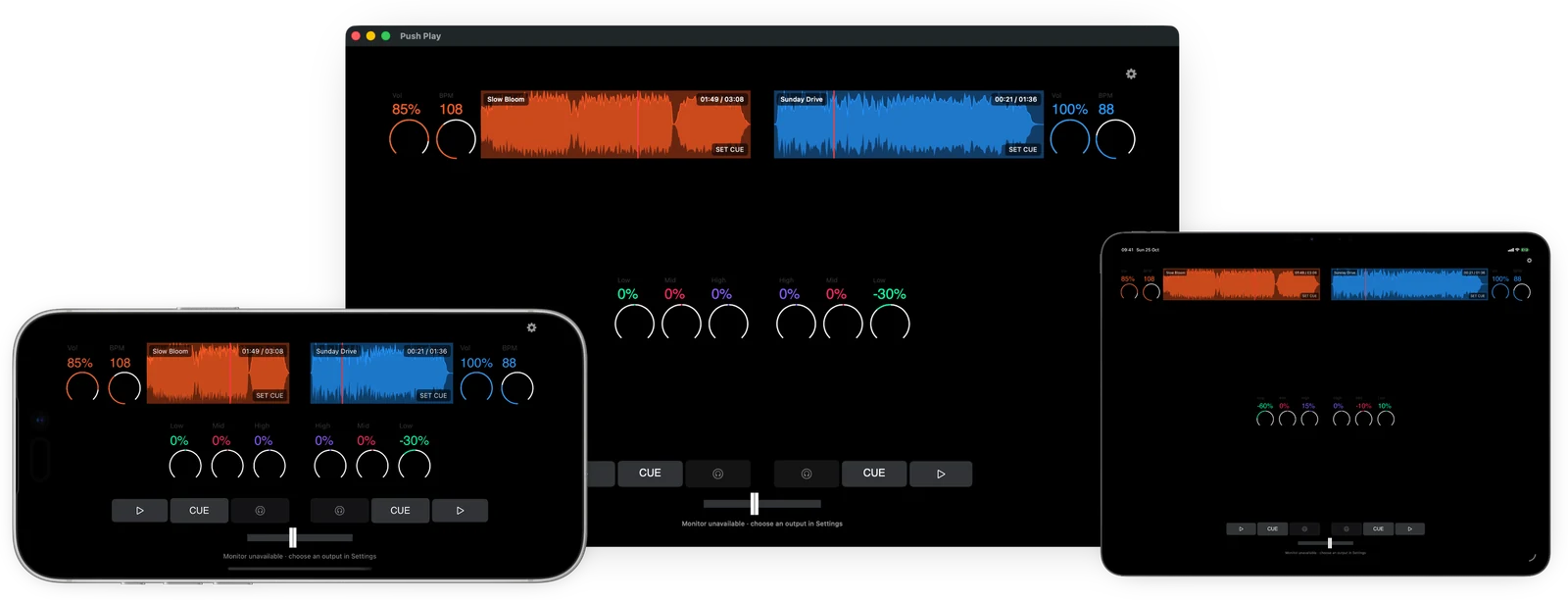Play the right deck in Mac window
Image resolution: width=1568 pixels, height=600 pixels.
(x=941, y=474)
